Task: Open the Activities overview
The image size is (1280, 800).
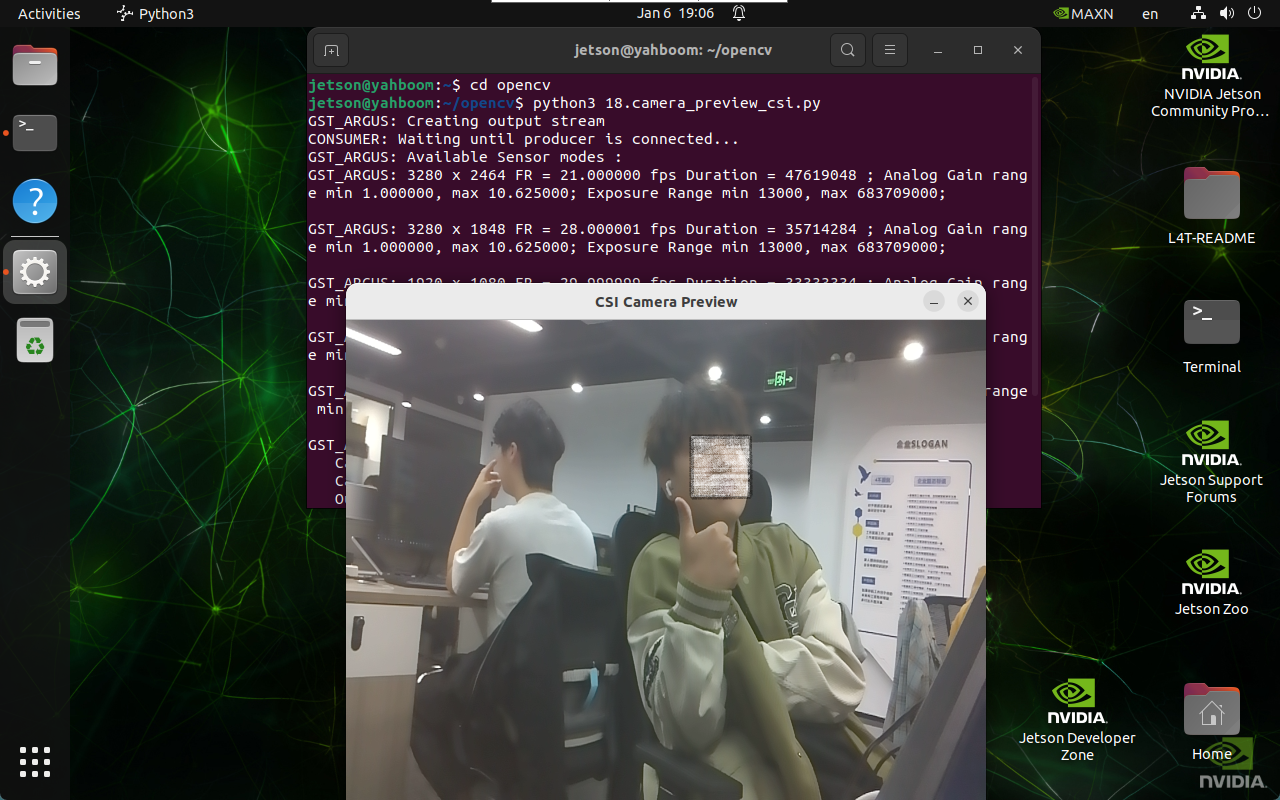Action: (x=49, y=14)
